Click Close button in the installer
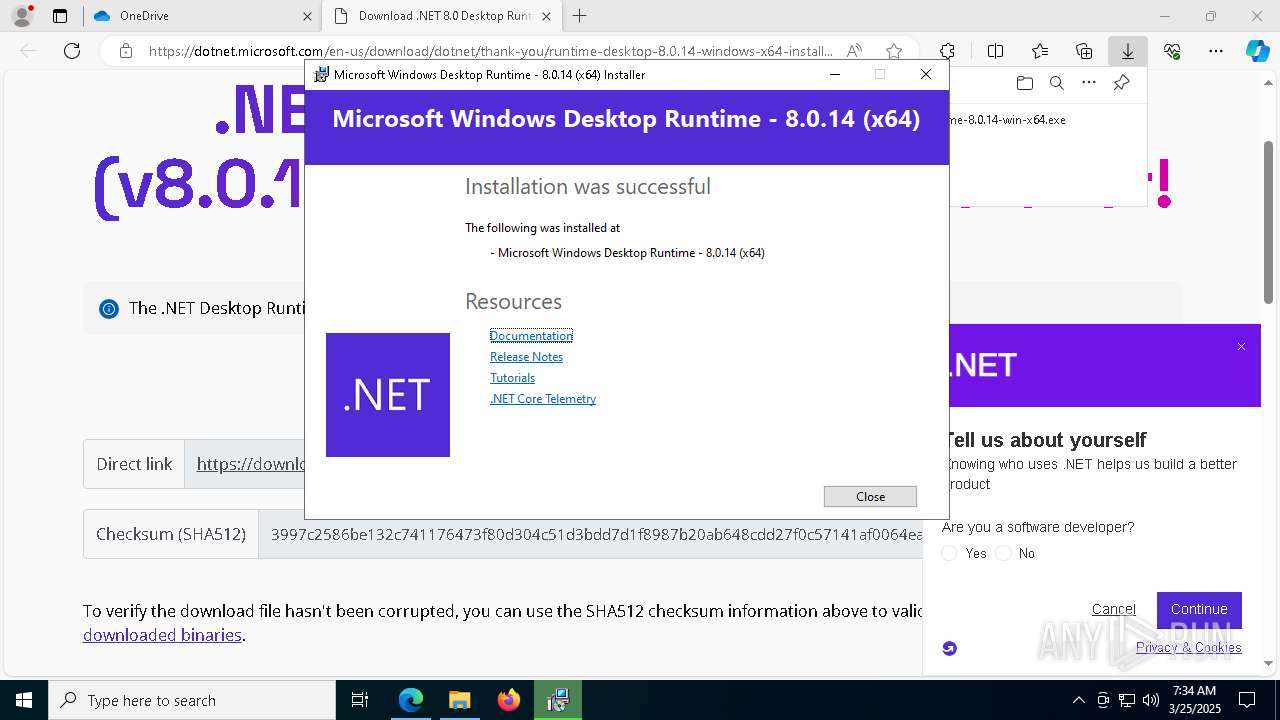The height and width of the screenshot is (720, 1280). 870,496
